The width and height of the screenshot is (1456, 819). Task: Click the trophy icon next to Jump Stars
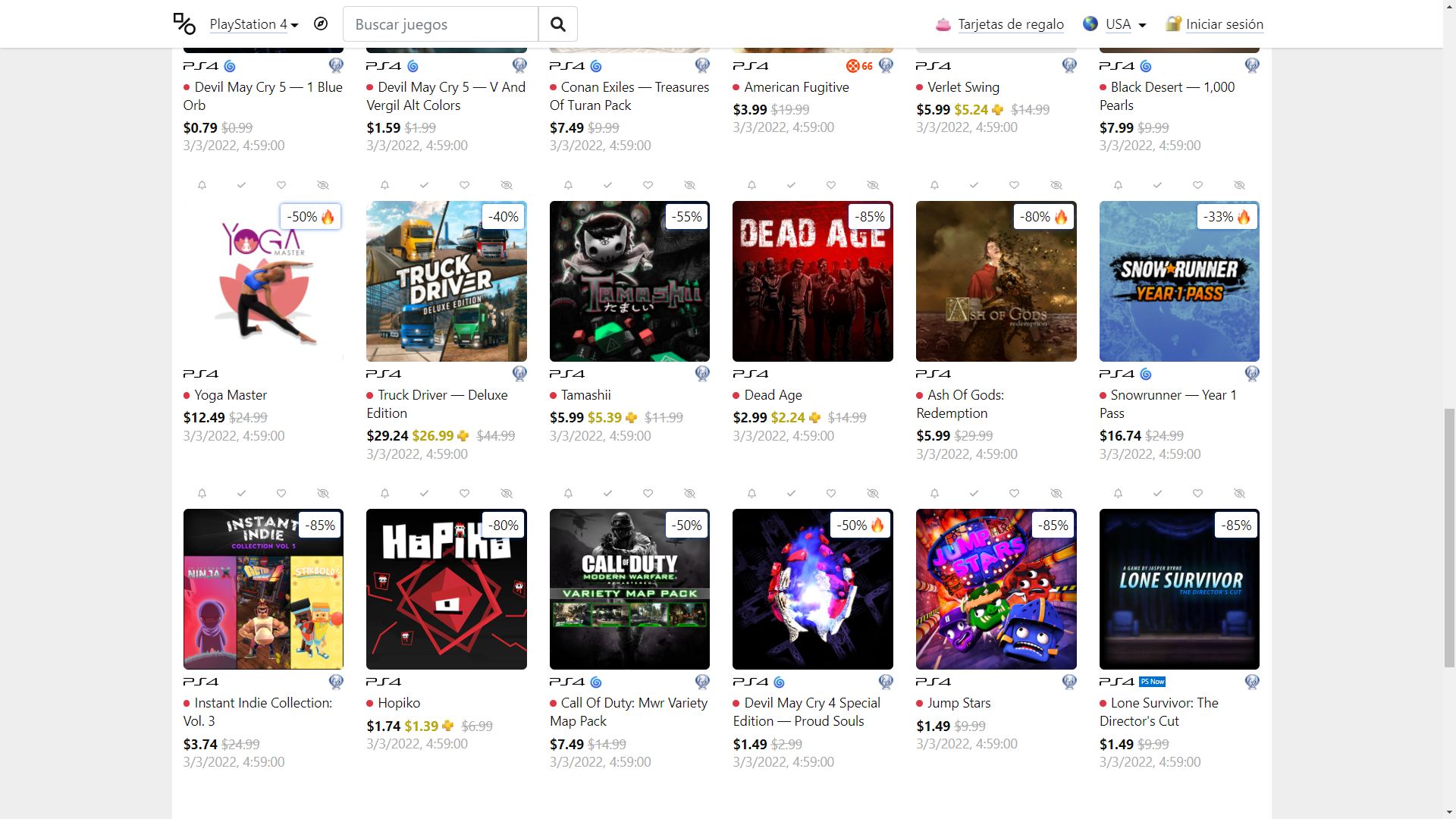click(x=1069, y=682)
